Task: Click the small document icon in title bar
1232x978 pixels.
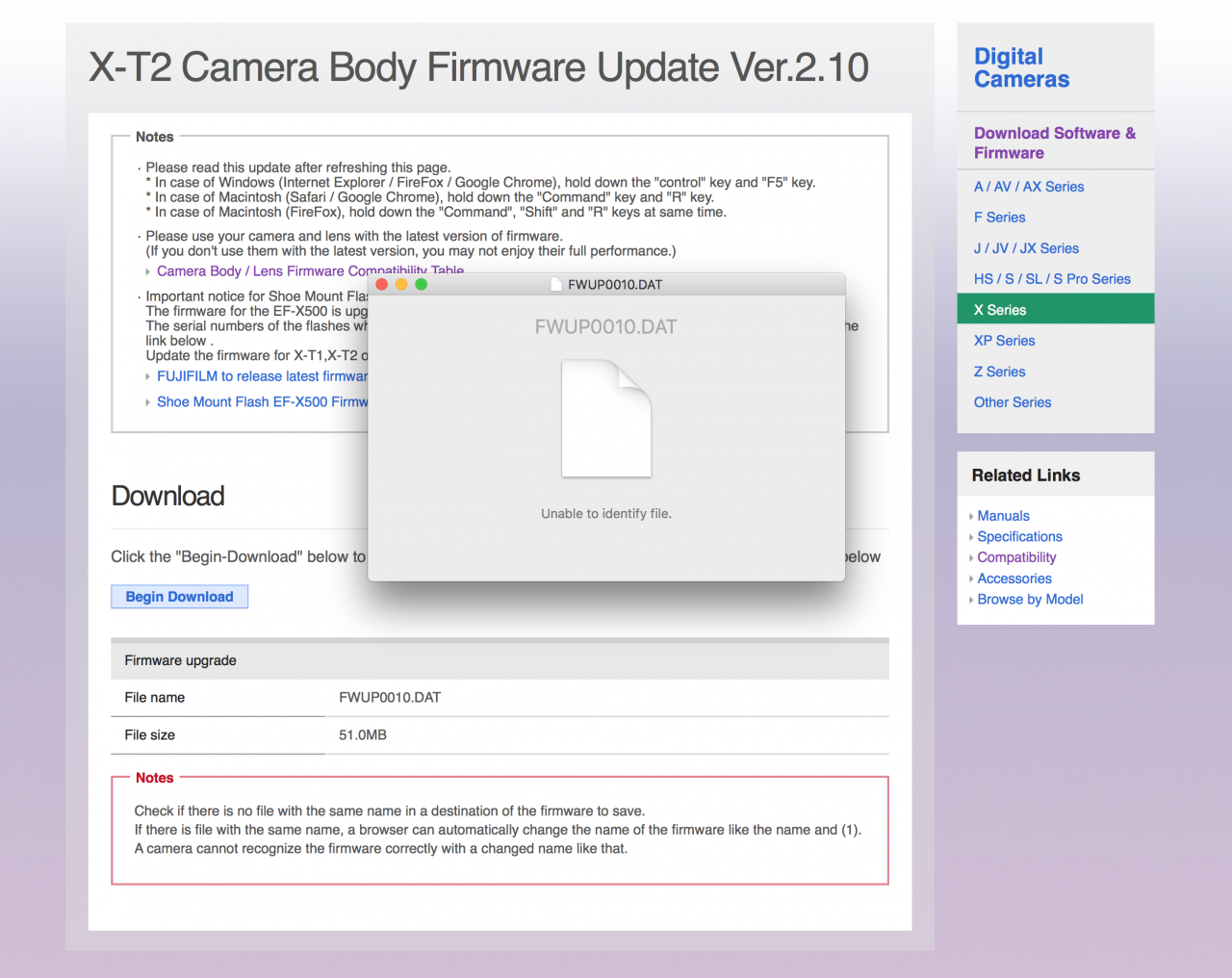Action: (x=555, y=284)
